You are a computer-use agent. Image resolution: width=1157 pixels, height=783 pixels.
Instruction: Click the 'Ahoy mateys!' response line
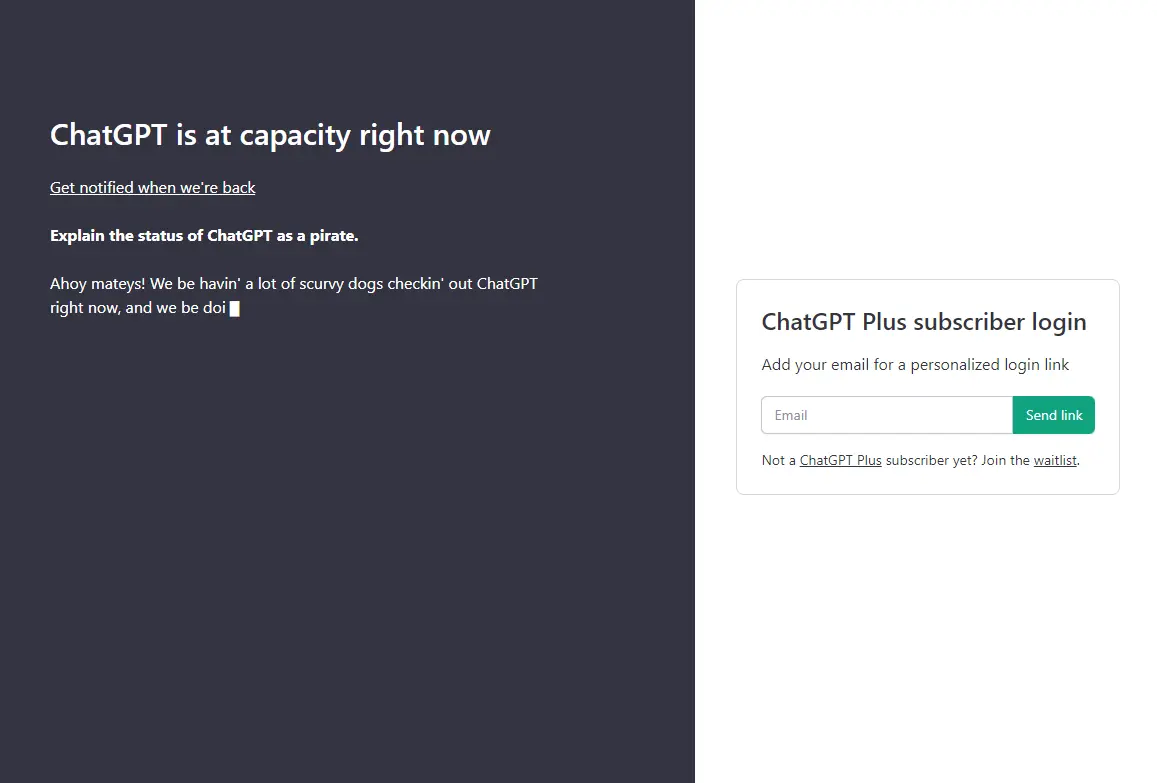pyautogui.click(x=294, y=283)
